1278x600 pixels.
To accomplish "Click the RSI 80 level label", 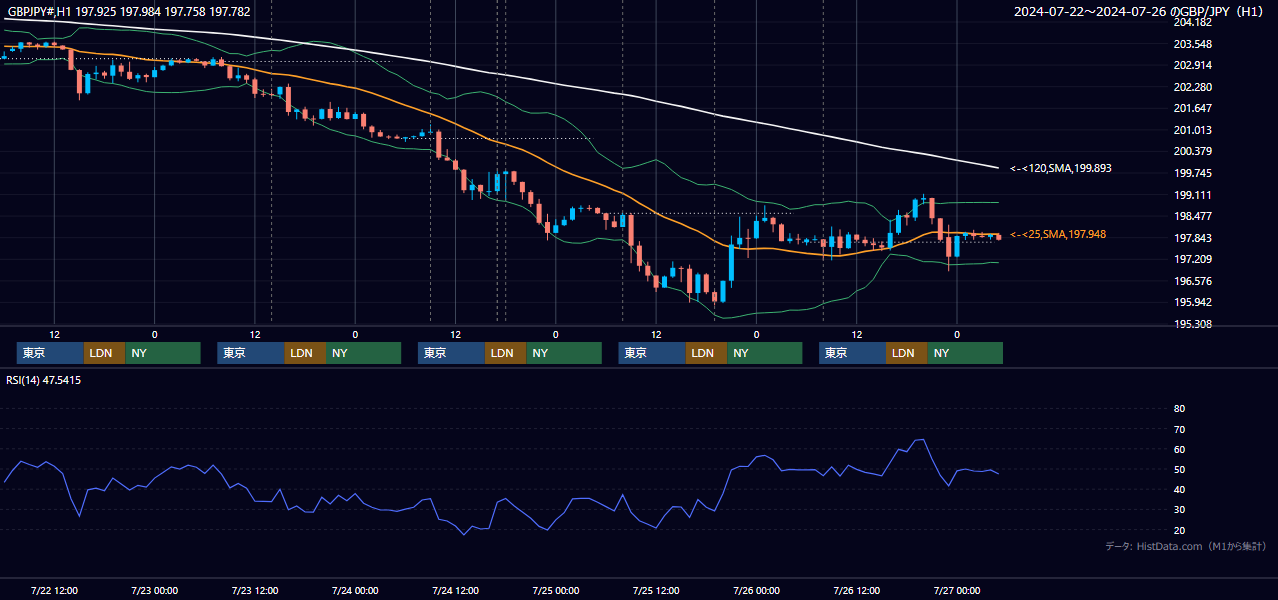I will coord(1179,409).
